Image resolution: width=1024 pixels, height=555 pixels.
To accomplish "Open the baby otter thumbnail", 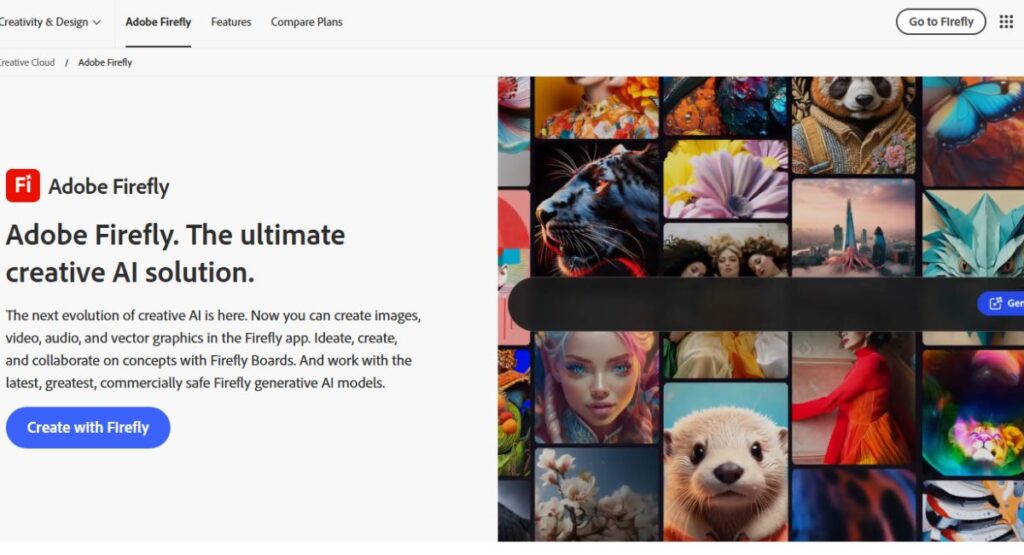I will pos(726,462).
